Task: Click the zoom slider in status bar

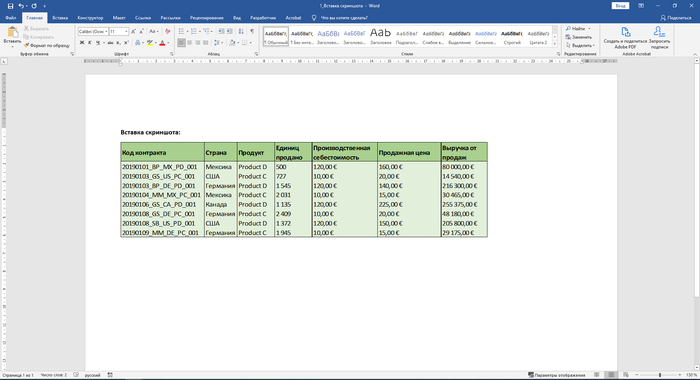Action: point(659,375)
